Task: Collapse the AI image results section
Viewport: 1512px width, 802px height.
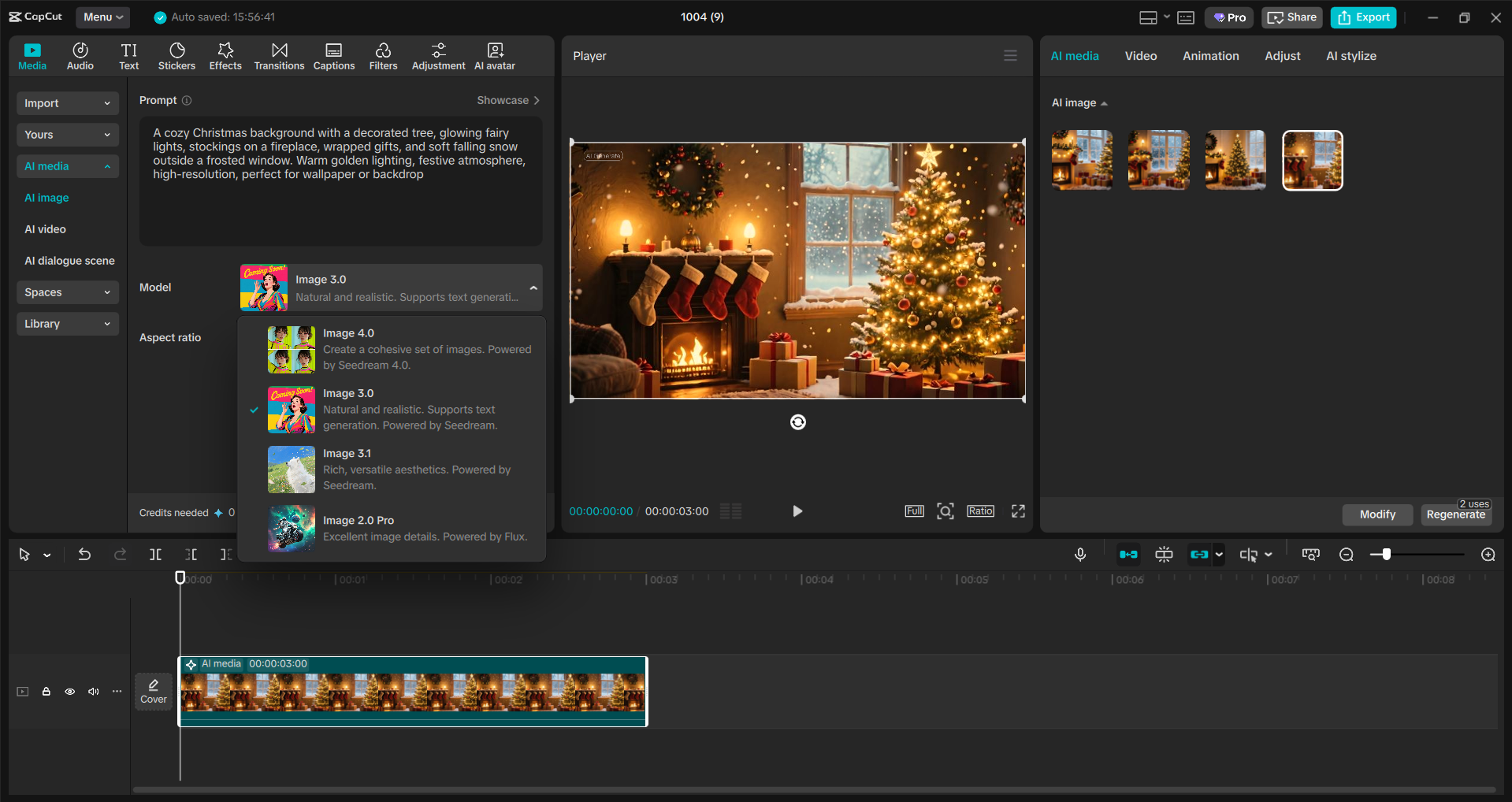Action: 1105,103
